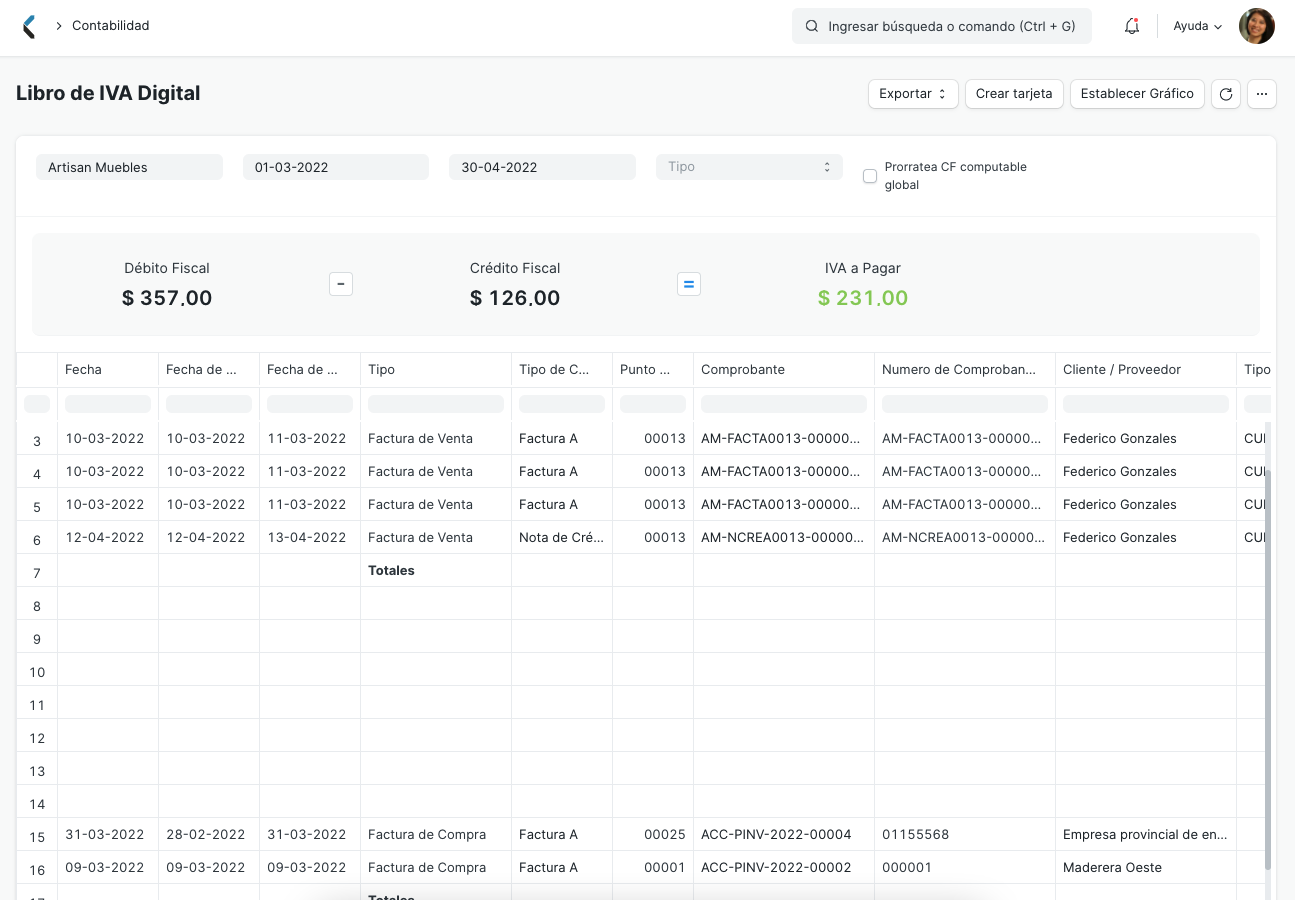Click 12-04-2022 in the Fecha column

108,538
